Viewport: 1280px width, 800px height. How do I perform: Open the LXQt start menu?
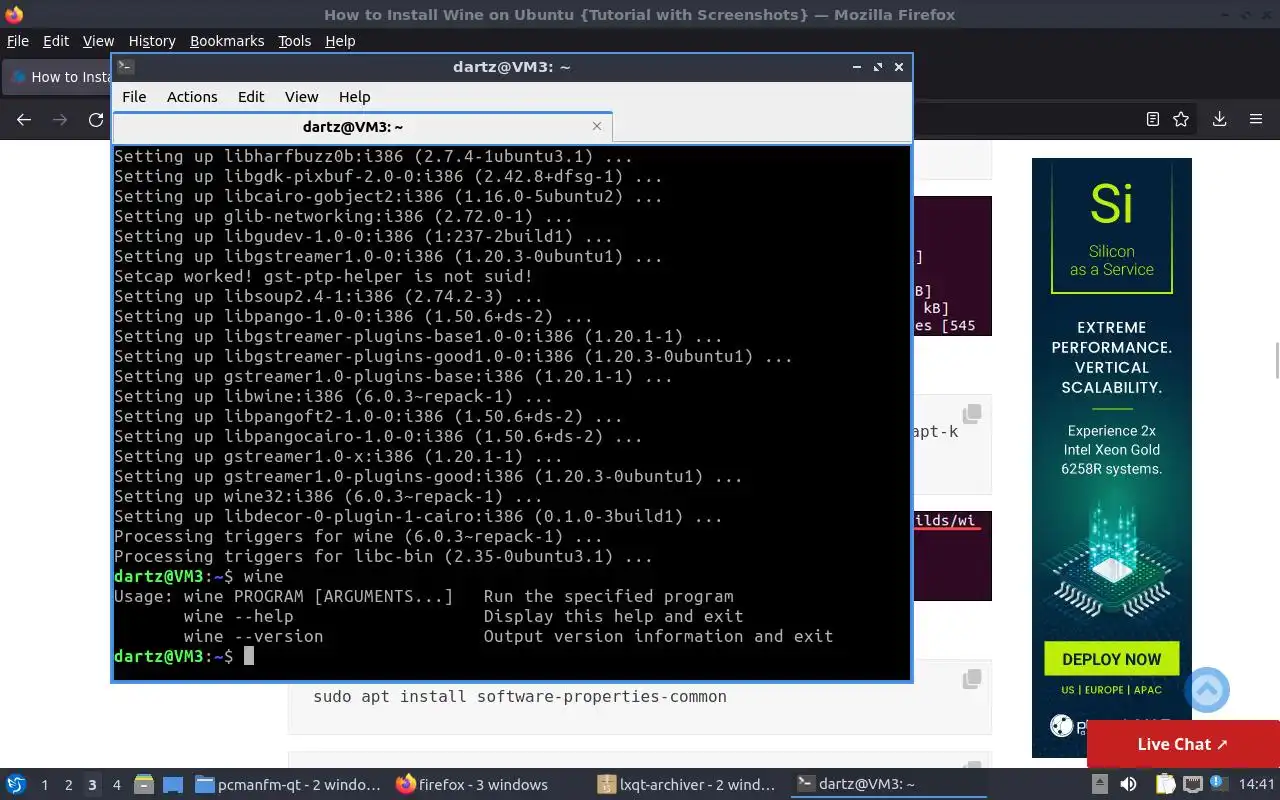point(15,785)
